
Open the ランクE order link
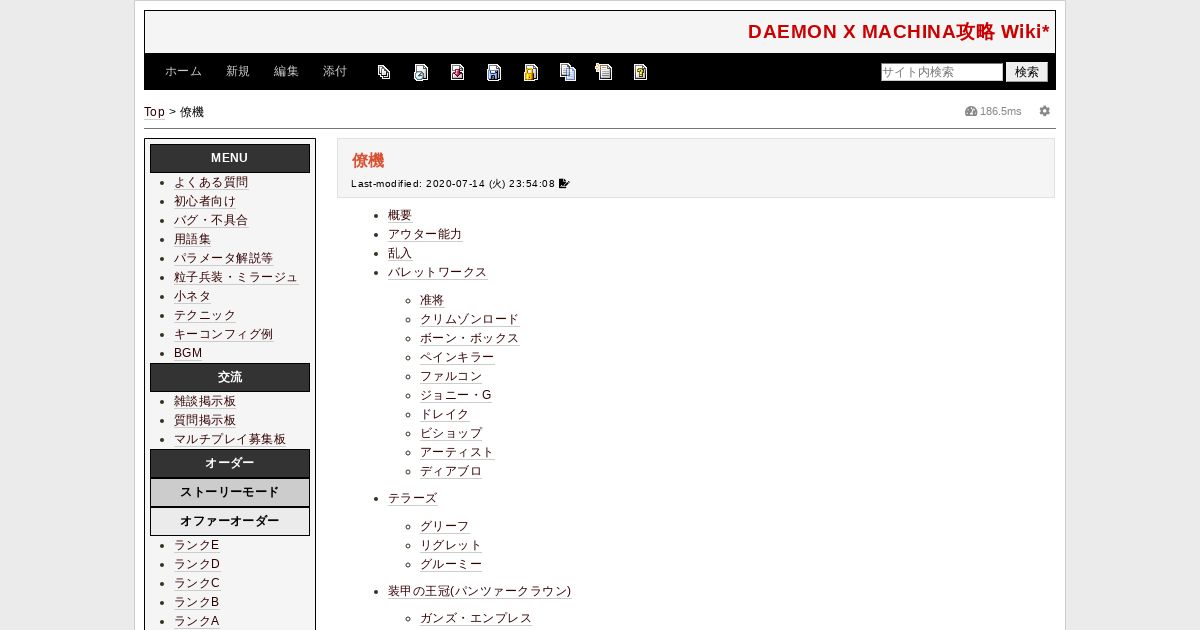pyautogui.click(x=196, y=546)
